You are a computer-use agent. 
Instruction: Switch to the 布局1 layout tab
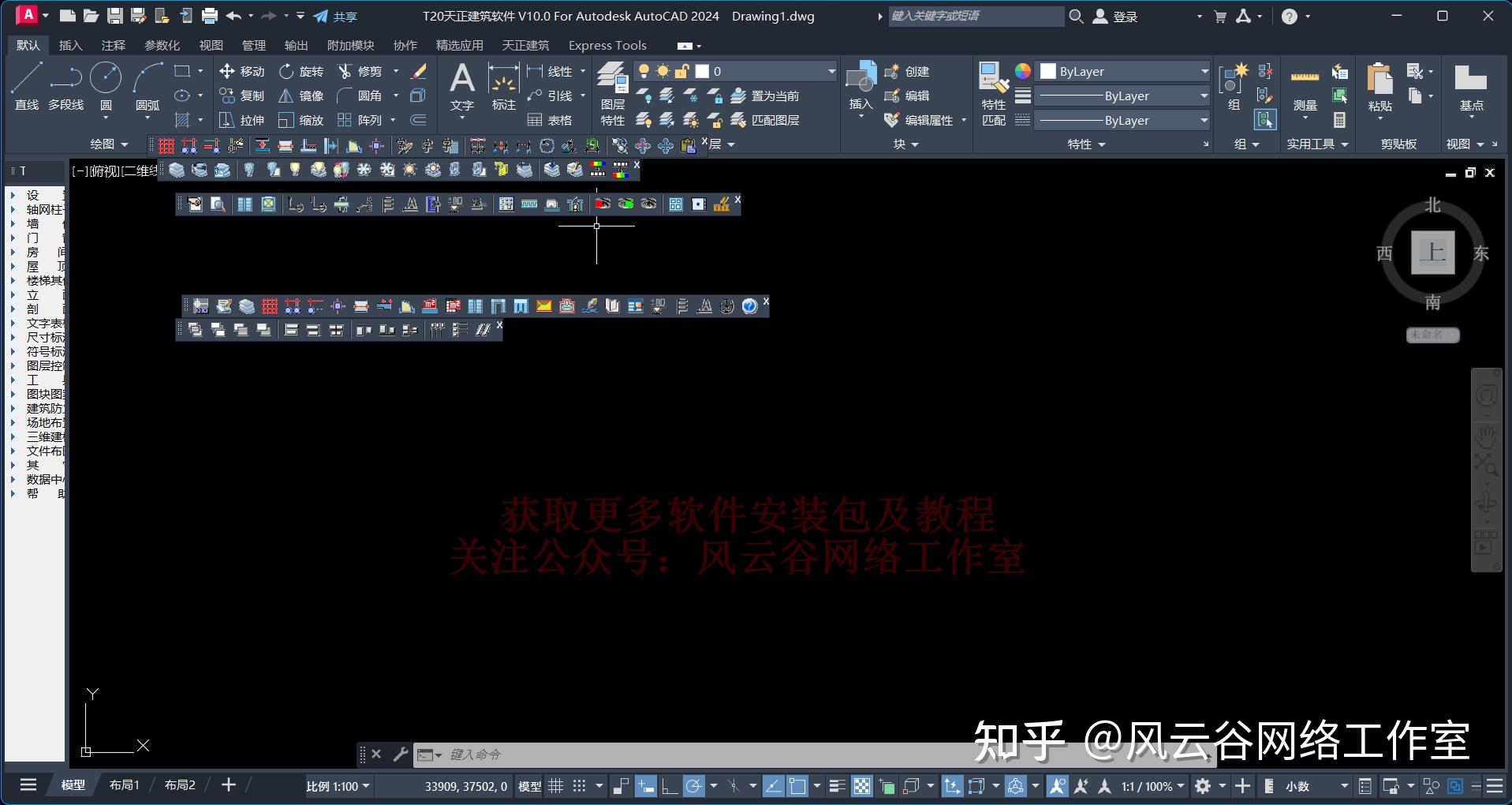tap(124, 784)
